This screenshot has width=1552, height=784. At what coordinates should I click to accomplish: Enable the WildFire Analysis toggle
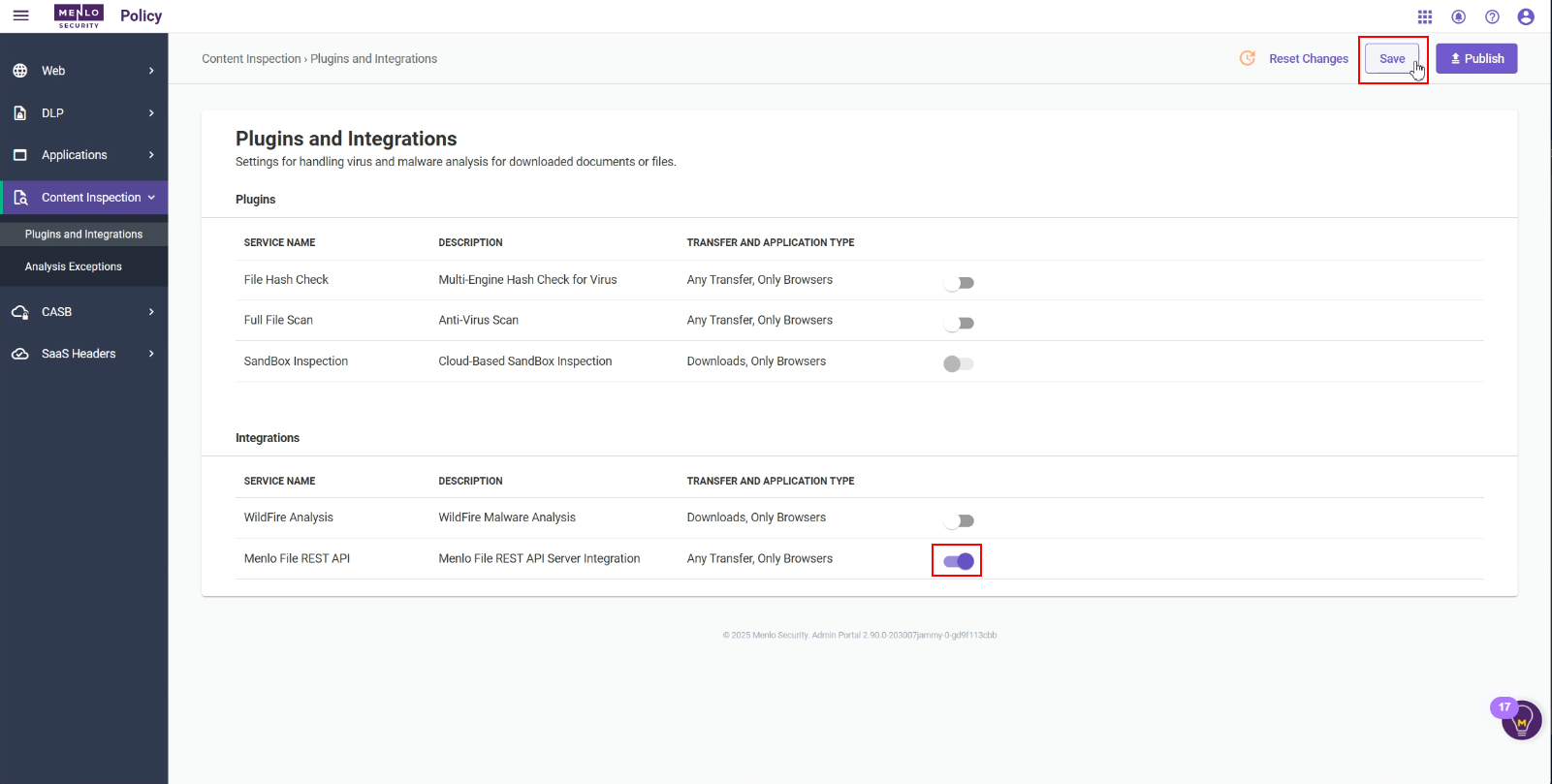959,520
